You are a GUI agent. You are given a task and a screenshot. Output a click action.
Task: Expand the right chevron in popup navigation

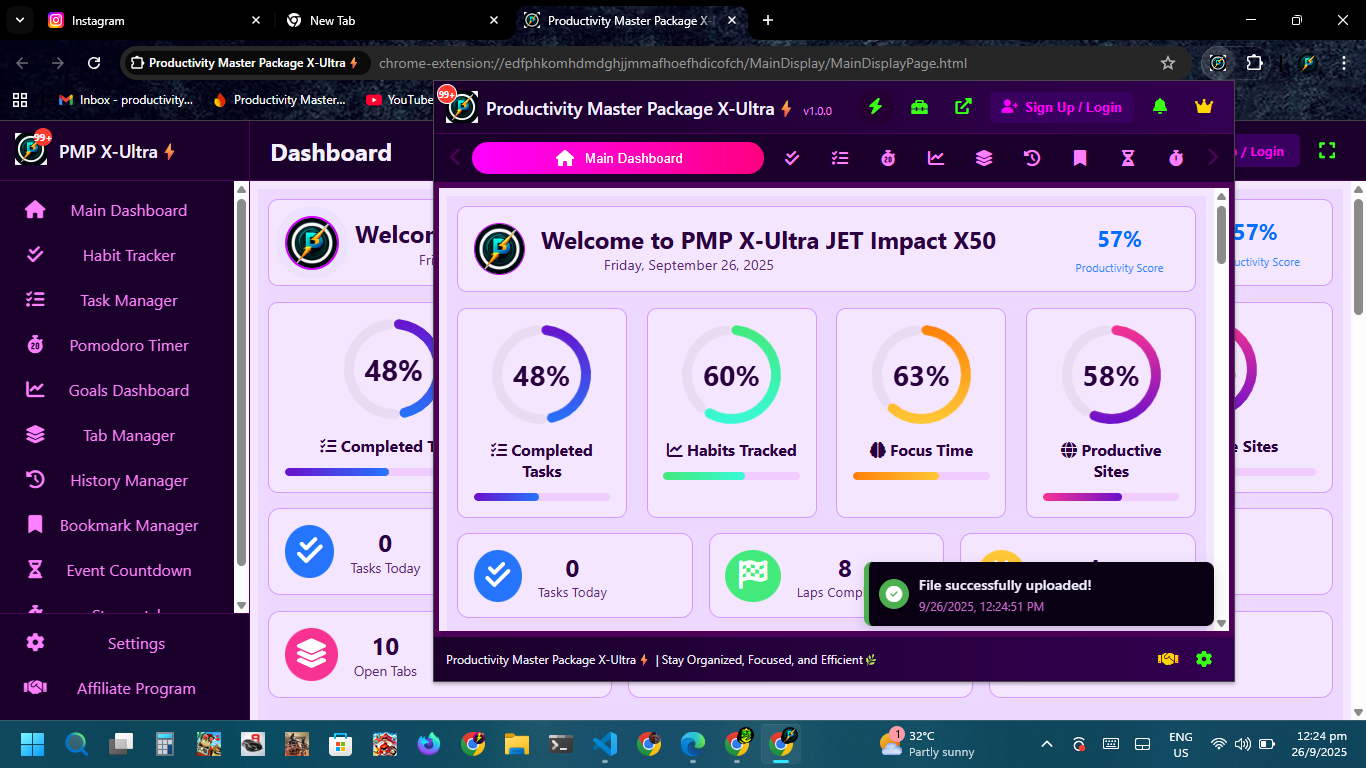coord(1212,158)
